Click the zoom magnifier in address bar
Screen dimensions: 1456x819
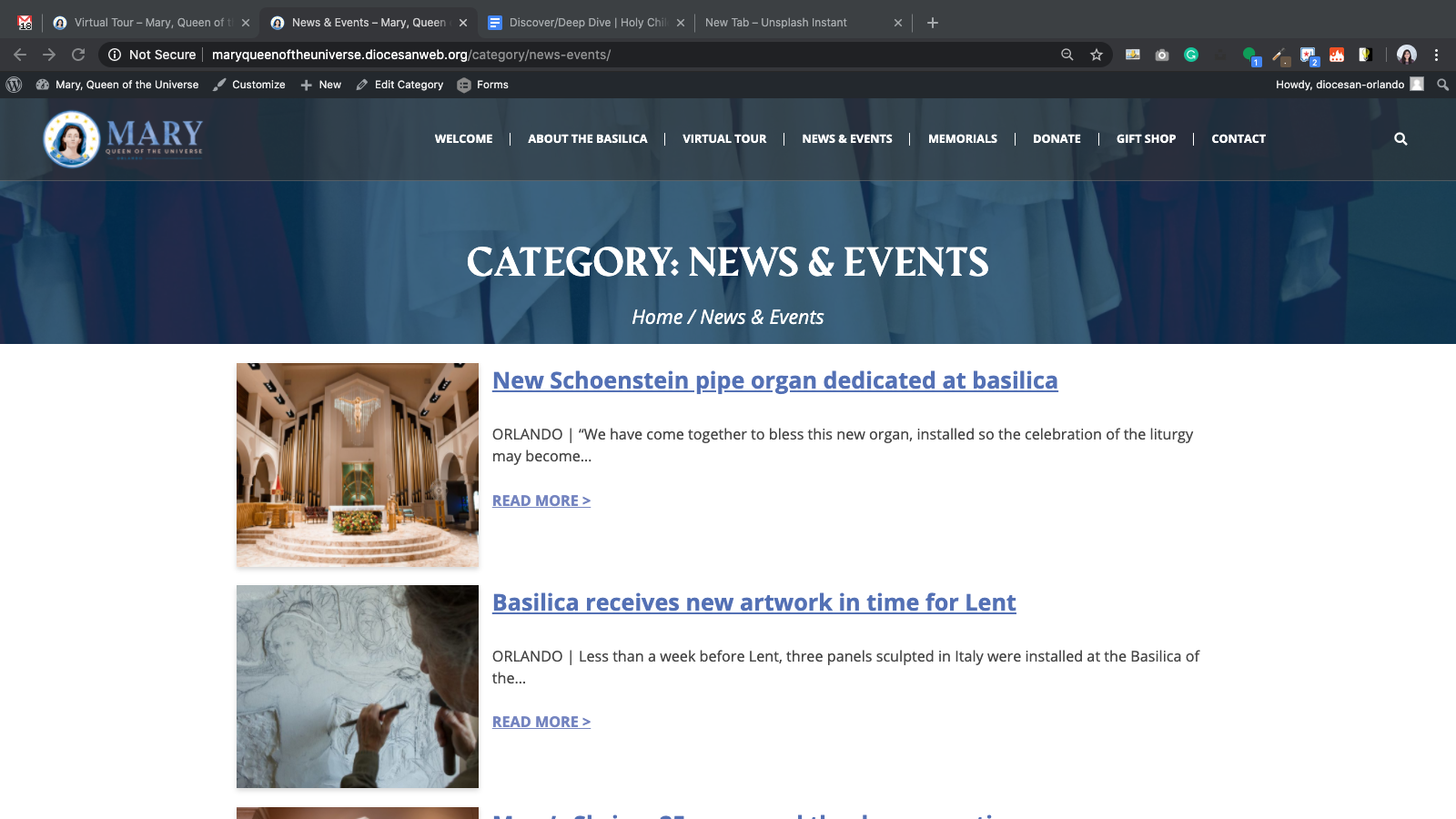(x=1067, y=55)
